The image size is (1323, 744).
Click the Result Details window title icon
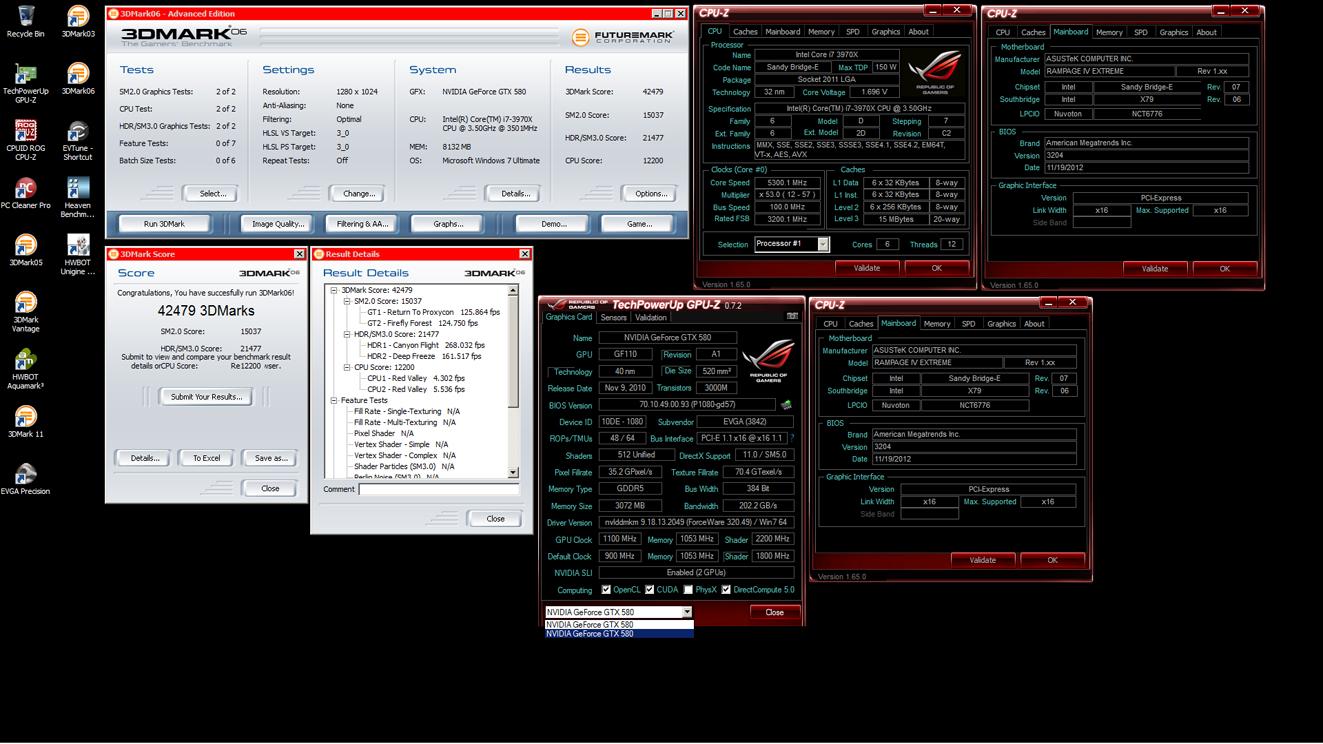[318, 254]
